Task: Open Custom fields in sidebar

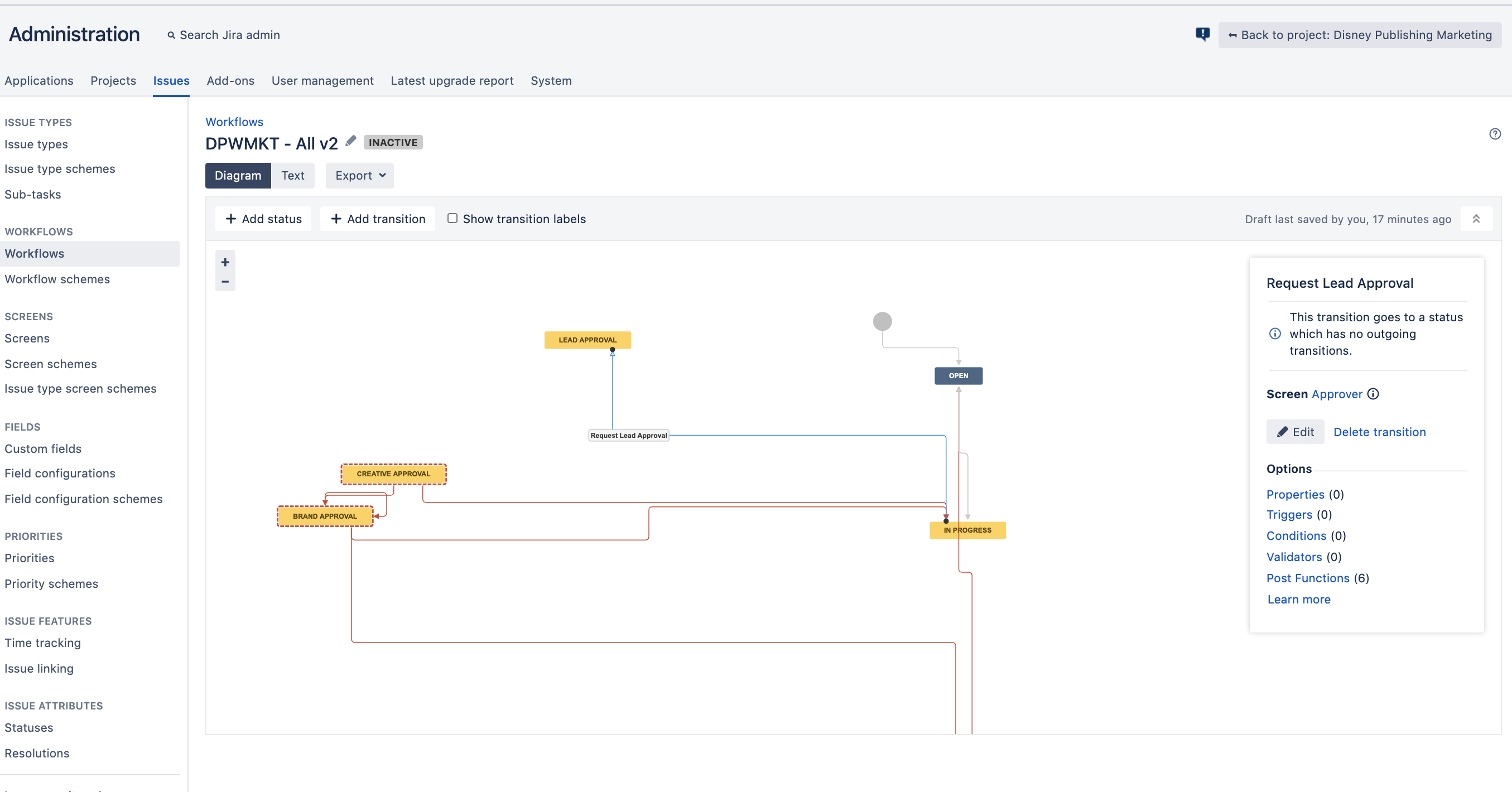Action: (x=43, y=449)
